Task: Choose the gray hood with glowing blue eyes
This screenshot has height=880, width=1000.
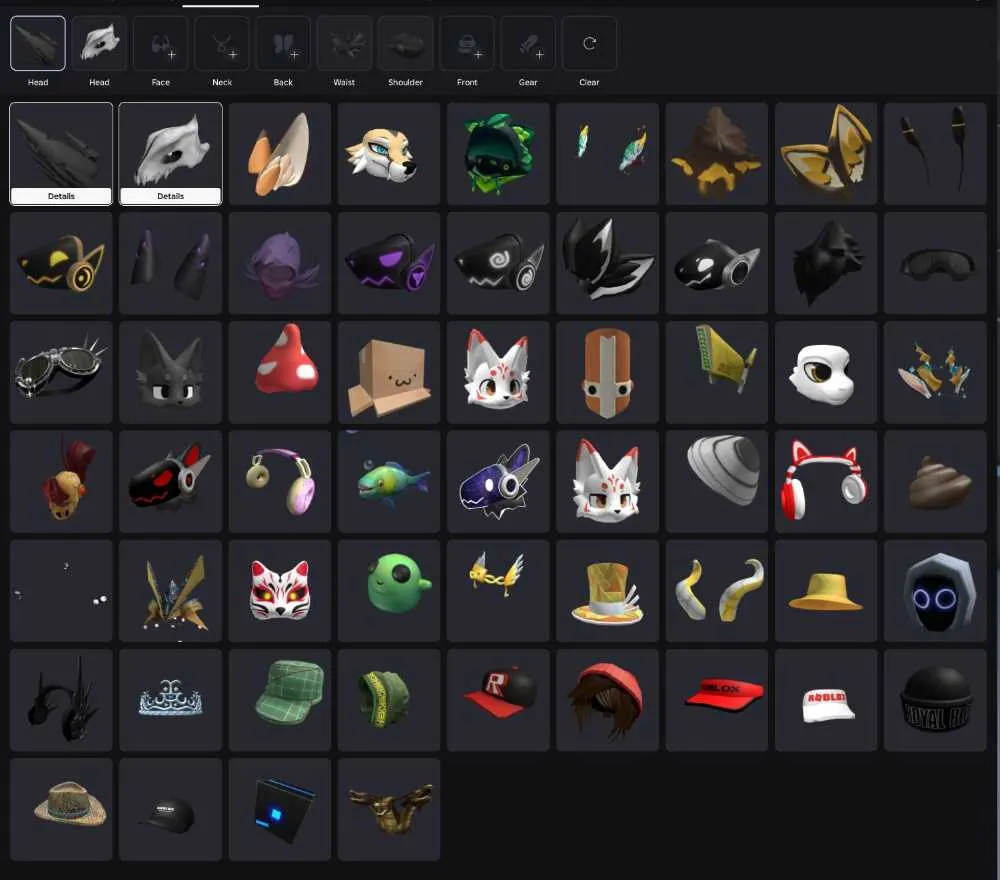Action: click(936, 591)
